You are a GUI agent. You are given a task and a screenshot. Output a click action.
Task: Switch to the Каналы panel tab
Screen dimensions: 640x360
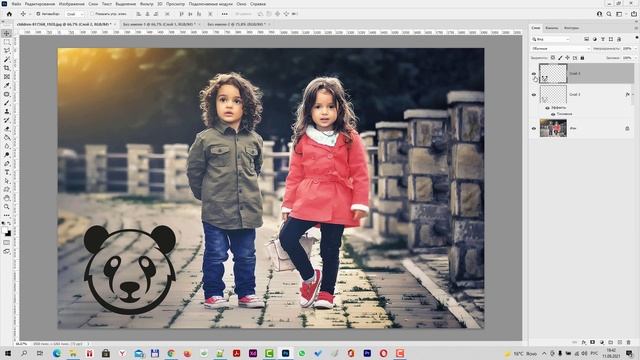point(552,28)
